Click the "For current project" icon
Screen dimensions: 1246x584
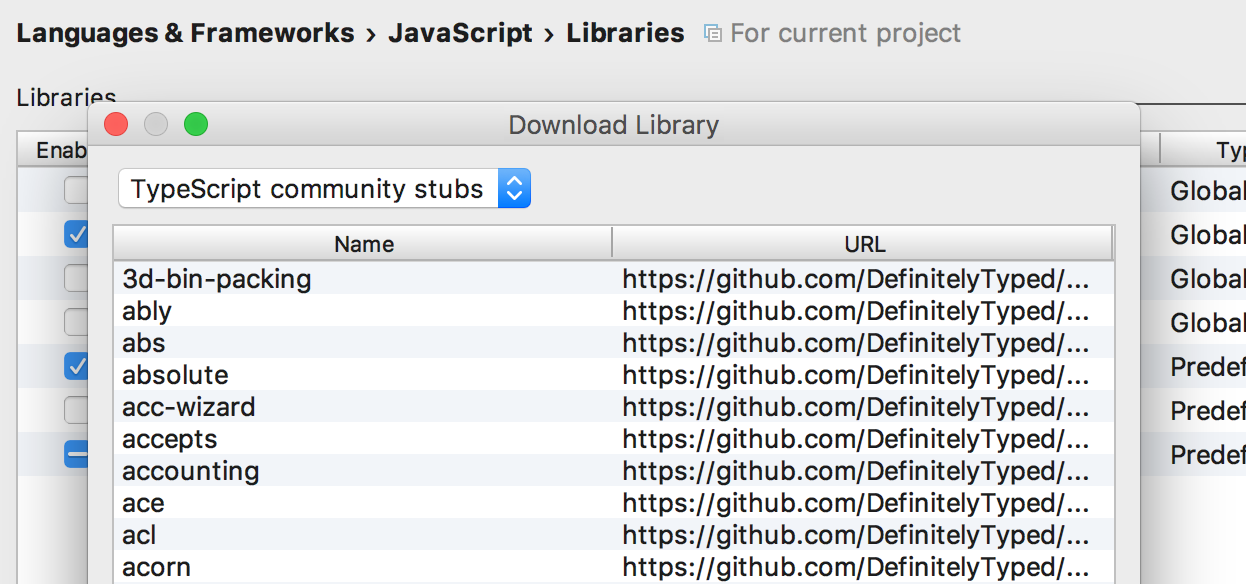point(712,34)
